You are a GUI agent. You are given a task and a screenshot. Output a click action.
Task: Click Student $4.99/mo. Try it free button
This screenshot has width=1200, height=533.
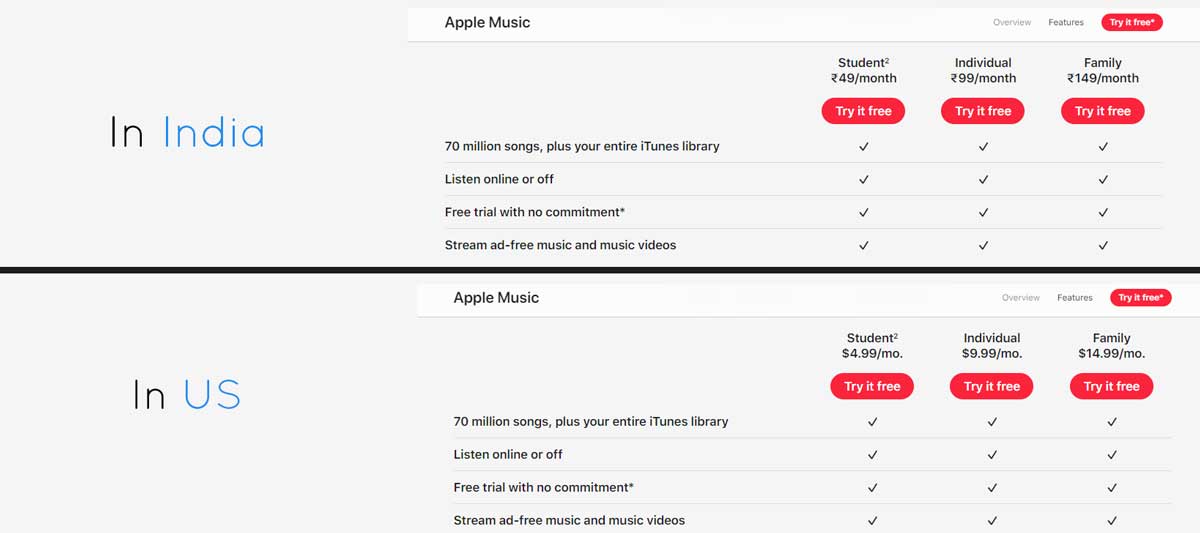[x=872, y=386]
